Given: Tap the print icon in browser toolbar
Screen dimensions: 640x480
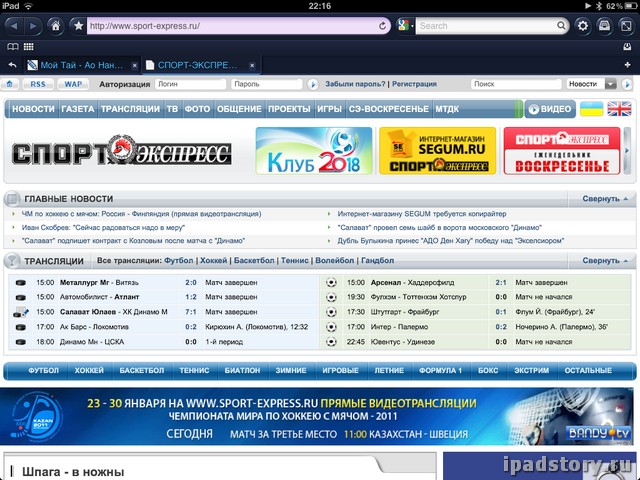Looking at the screenshot, I should (x=604, y=26).
